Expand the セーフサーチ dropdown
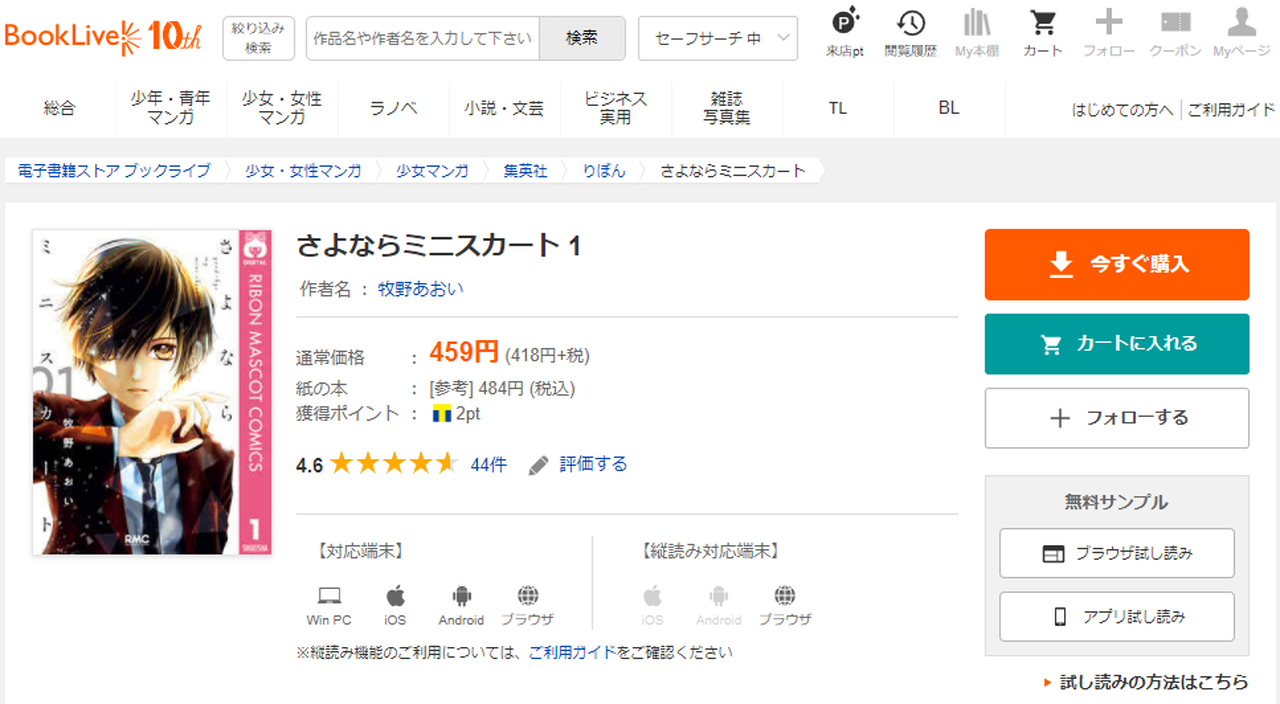Image resolution: width=1280 pixels, height=704 pixels. coord(718,38)
